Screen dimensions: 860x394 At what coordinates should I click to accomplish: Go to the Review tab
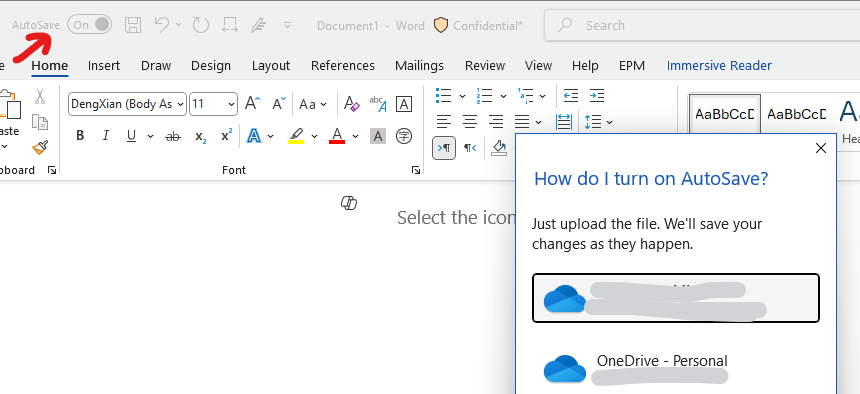click(x=485, y=66)
